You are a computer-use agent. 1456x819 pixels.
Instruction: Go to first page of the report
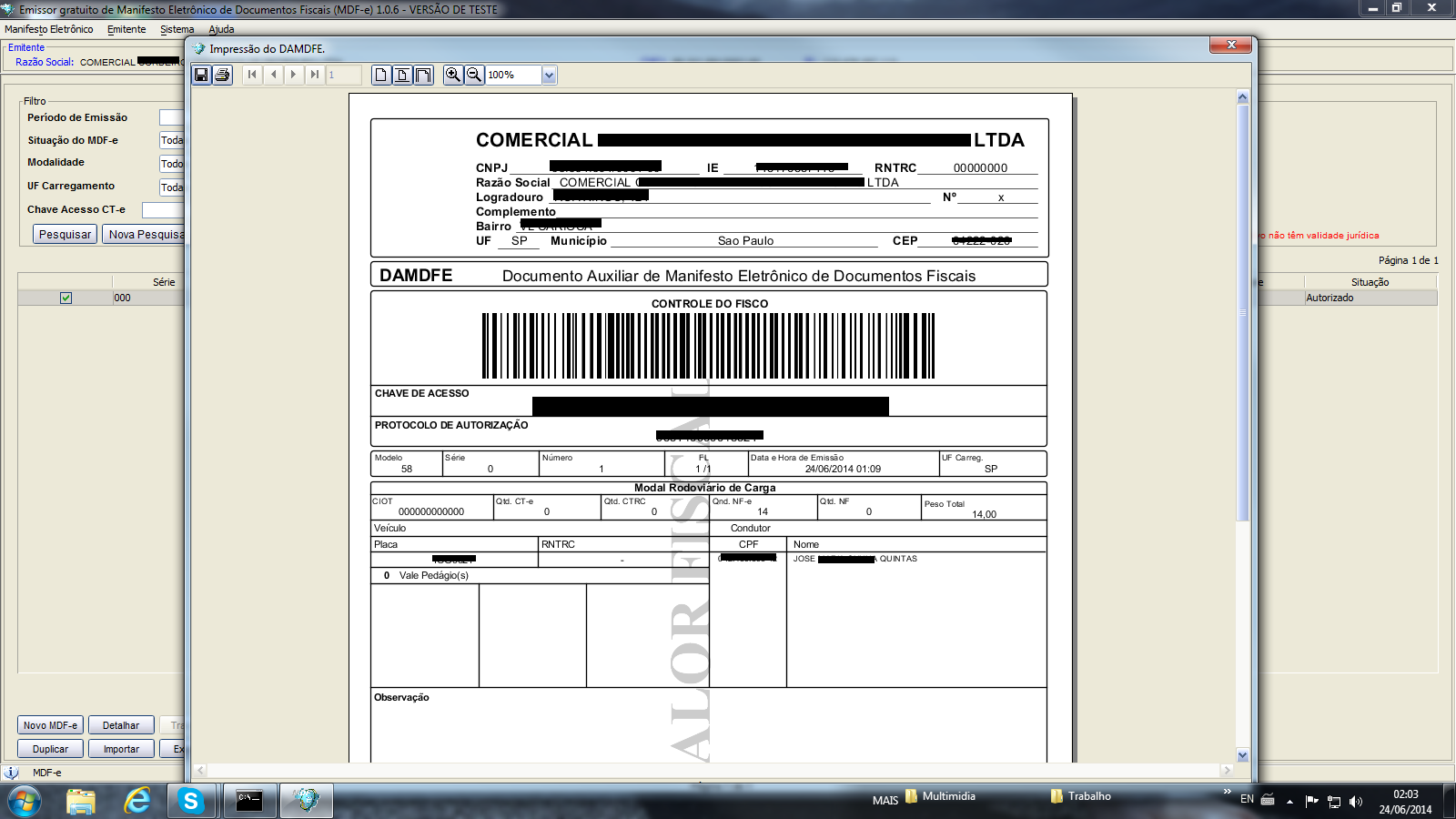point(252,75)
